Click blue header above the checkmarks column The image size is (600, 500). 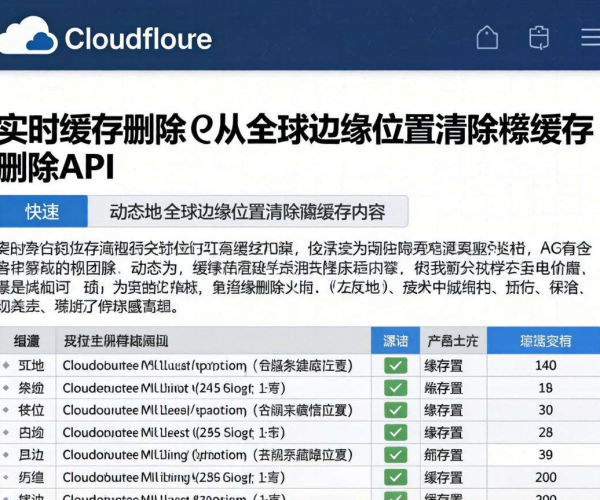pyautogui.click(x=395, y=340)
